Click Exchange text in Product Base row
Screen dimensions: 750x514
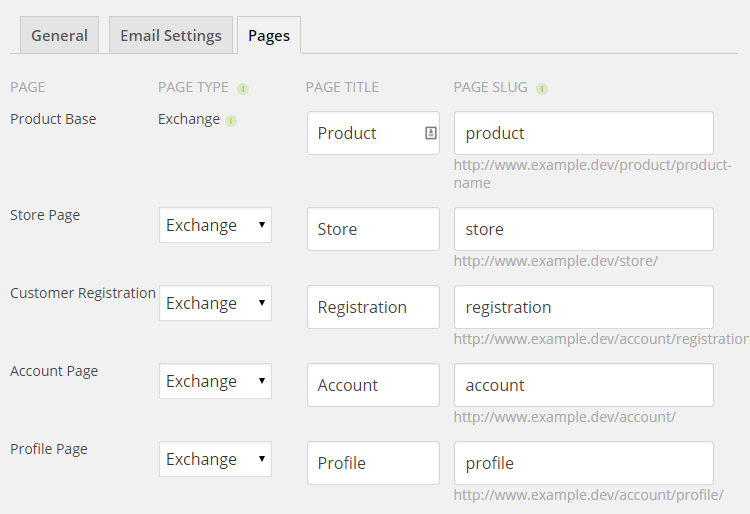[189, 119]
